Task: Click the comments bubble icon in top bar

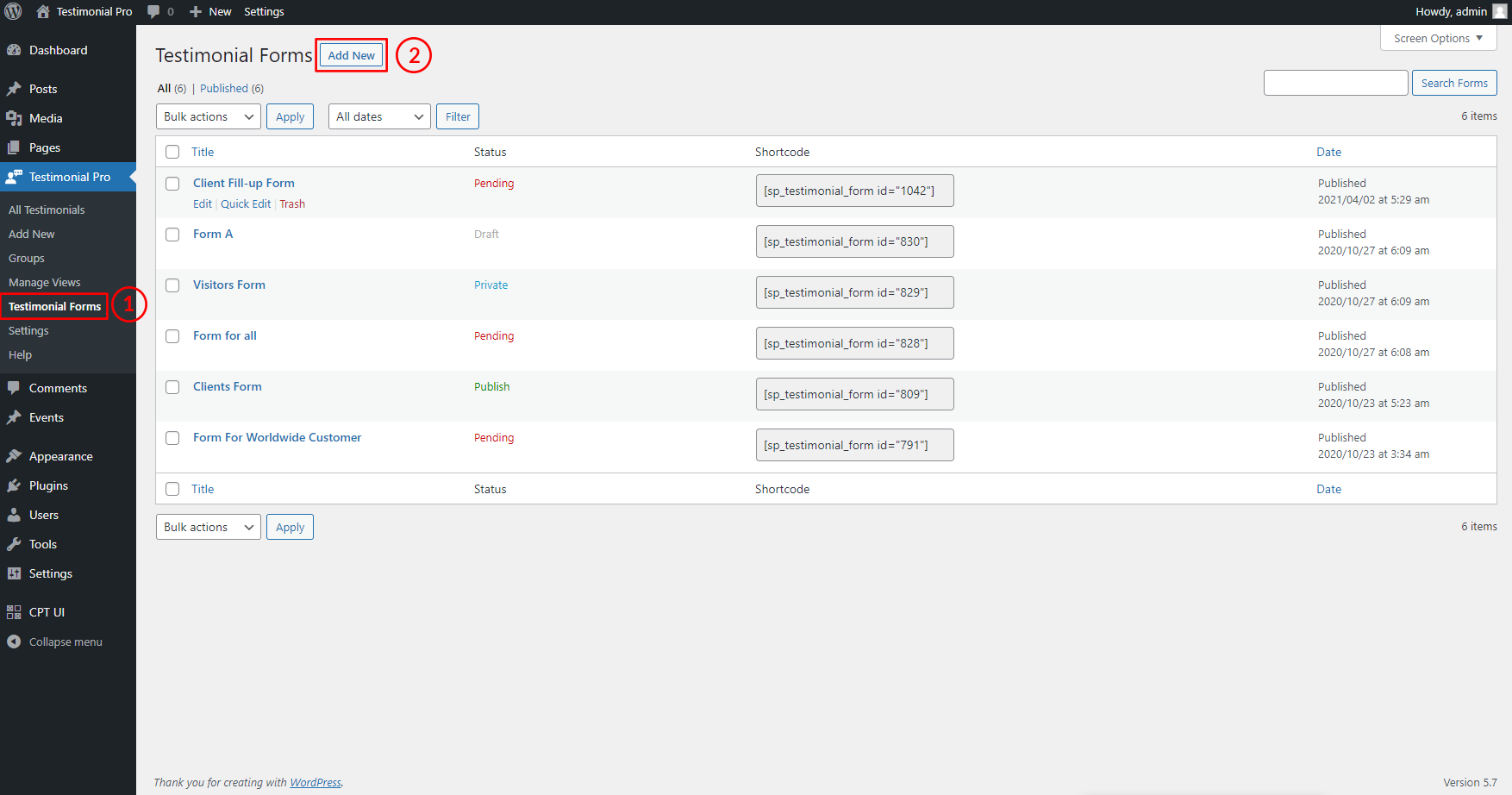Action: [153, 11]
